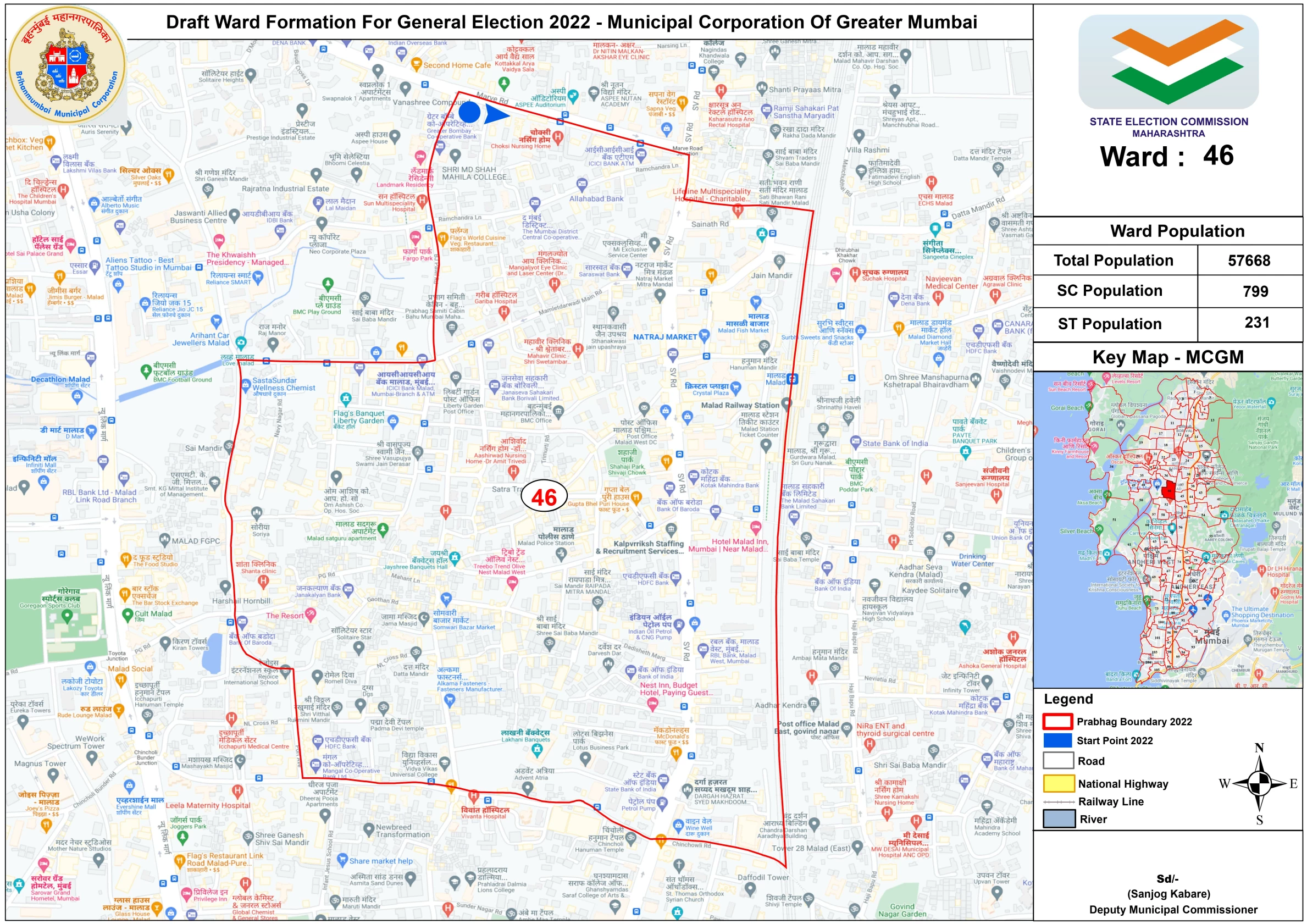Screen dimensions: 1307x924
Task: Click the blue Start Point legend swatch
Action: pyautogui.click(x=1057, y=740)
